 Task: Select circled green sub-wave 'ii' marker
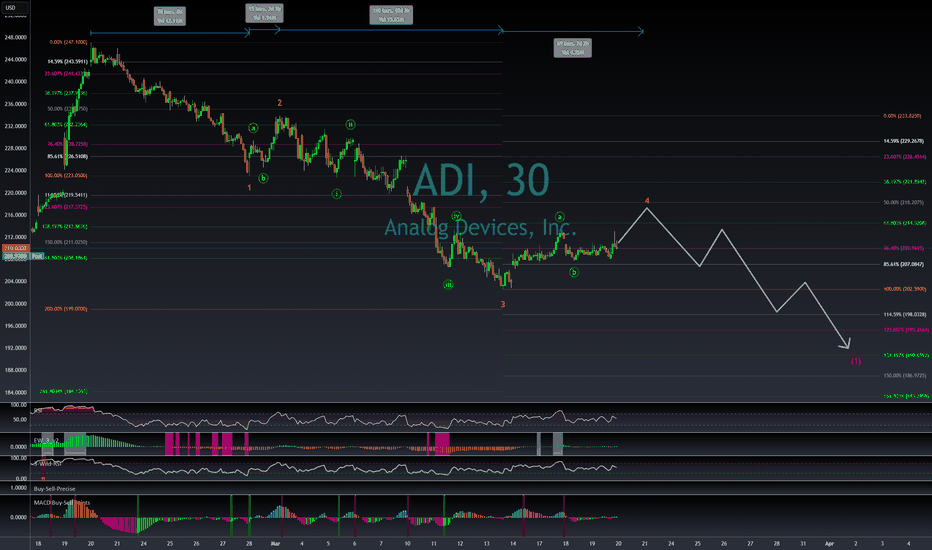pos(351,124)
